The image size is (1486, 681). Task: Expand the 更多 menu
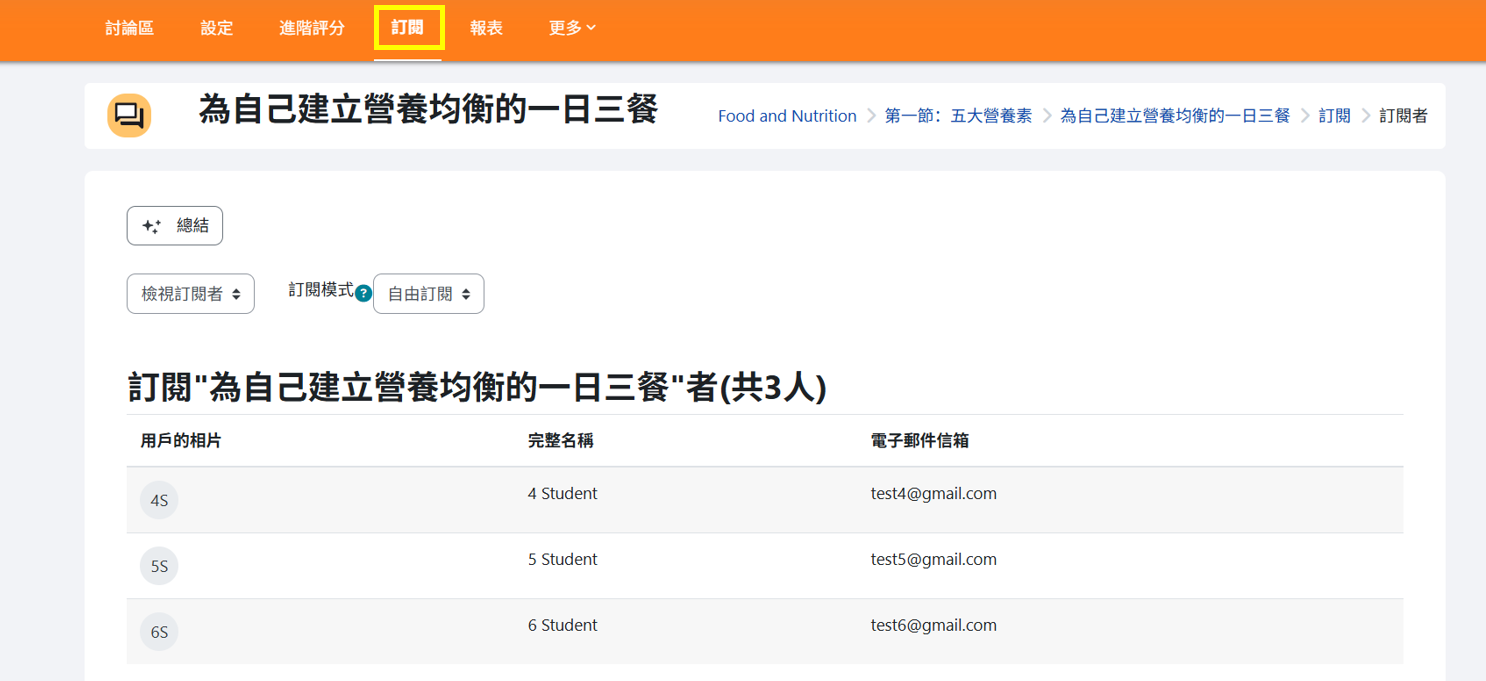click(x=572, y=28)
